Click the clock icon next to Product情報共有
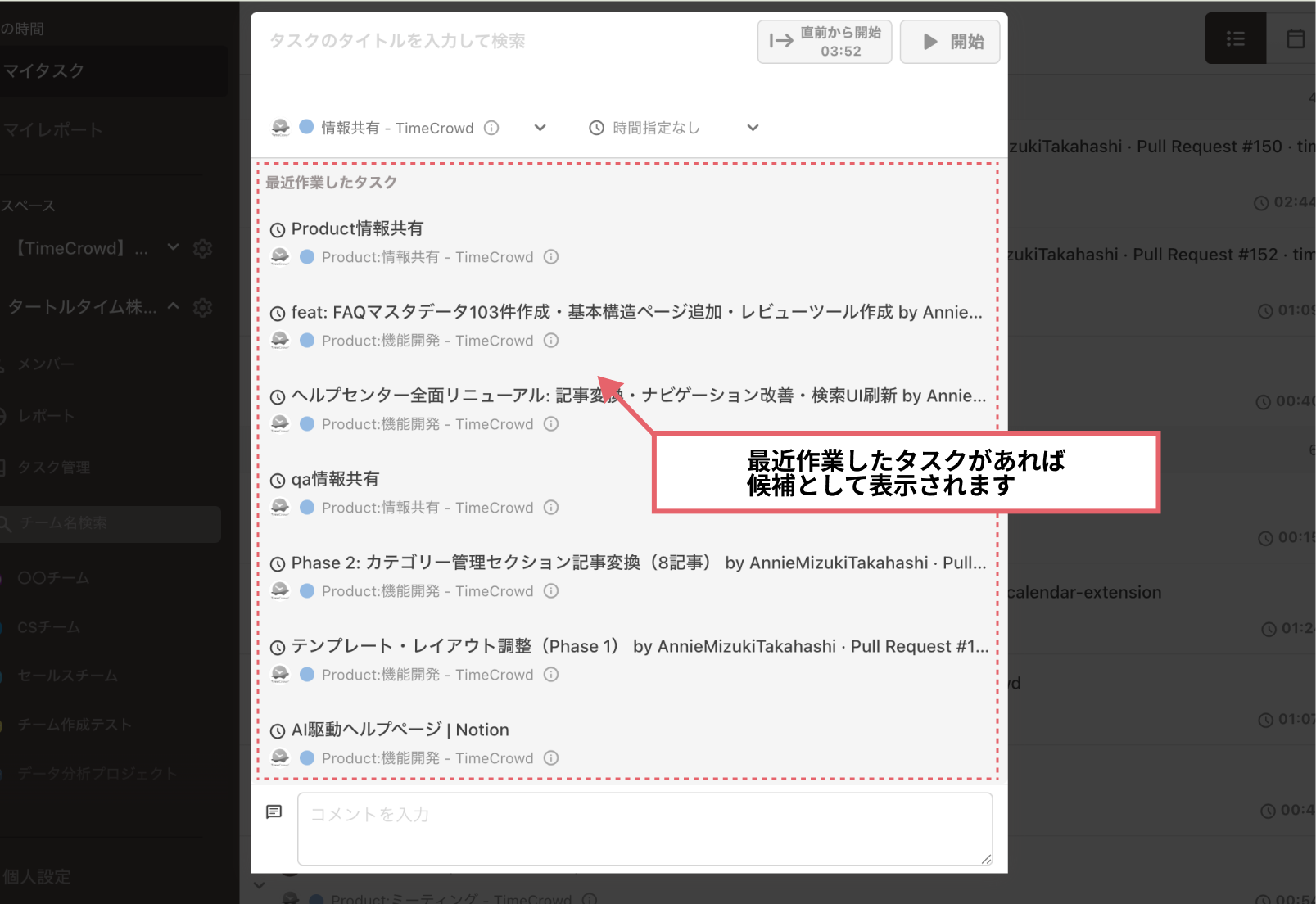This screenshot has height=904, width=1316. (277, 229)
